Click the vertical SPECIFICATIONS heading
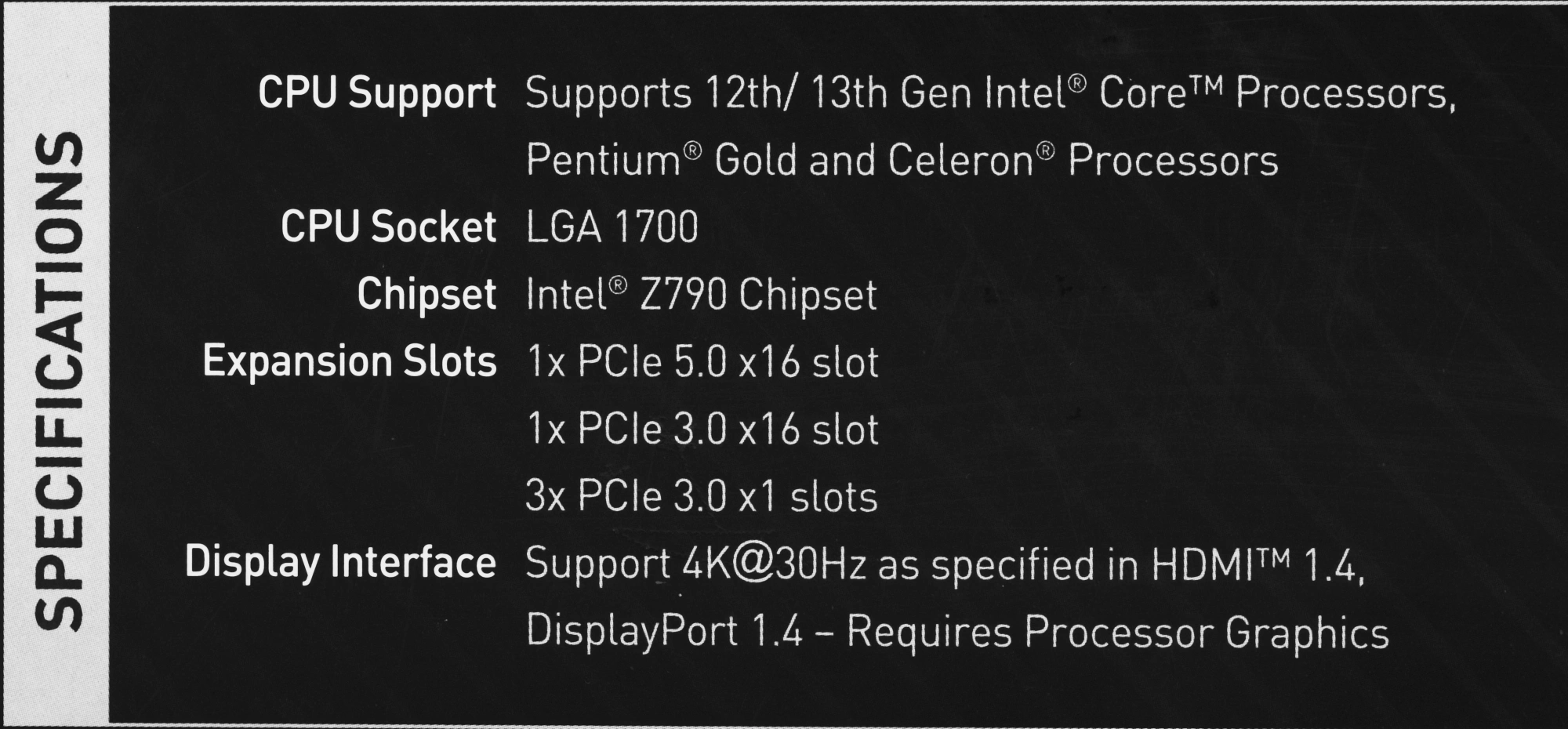This screenshot has height=729, width=1568. [x=60, y=380]
